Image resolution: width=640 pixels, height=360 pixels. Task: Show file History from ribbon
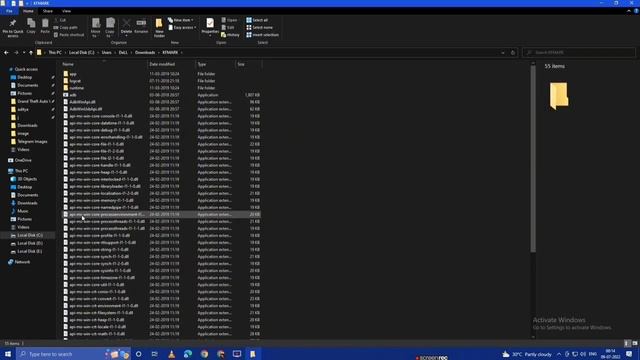(x=231, y=35)
